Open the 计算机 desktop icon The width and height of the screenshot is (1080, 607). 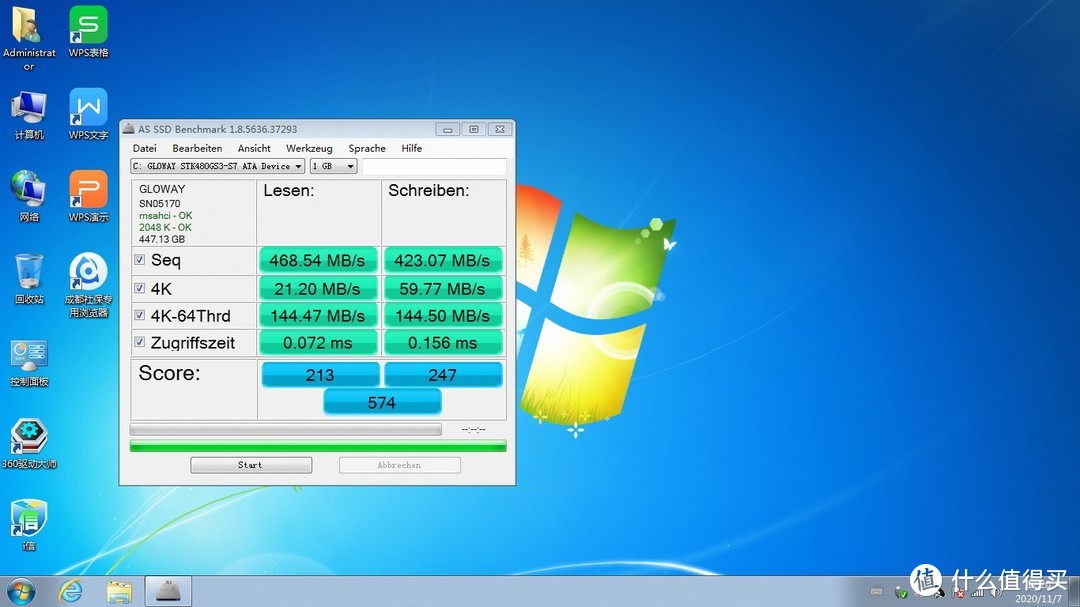[x=28, y=115]
